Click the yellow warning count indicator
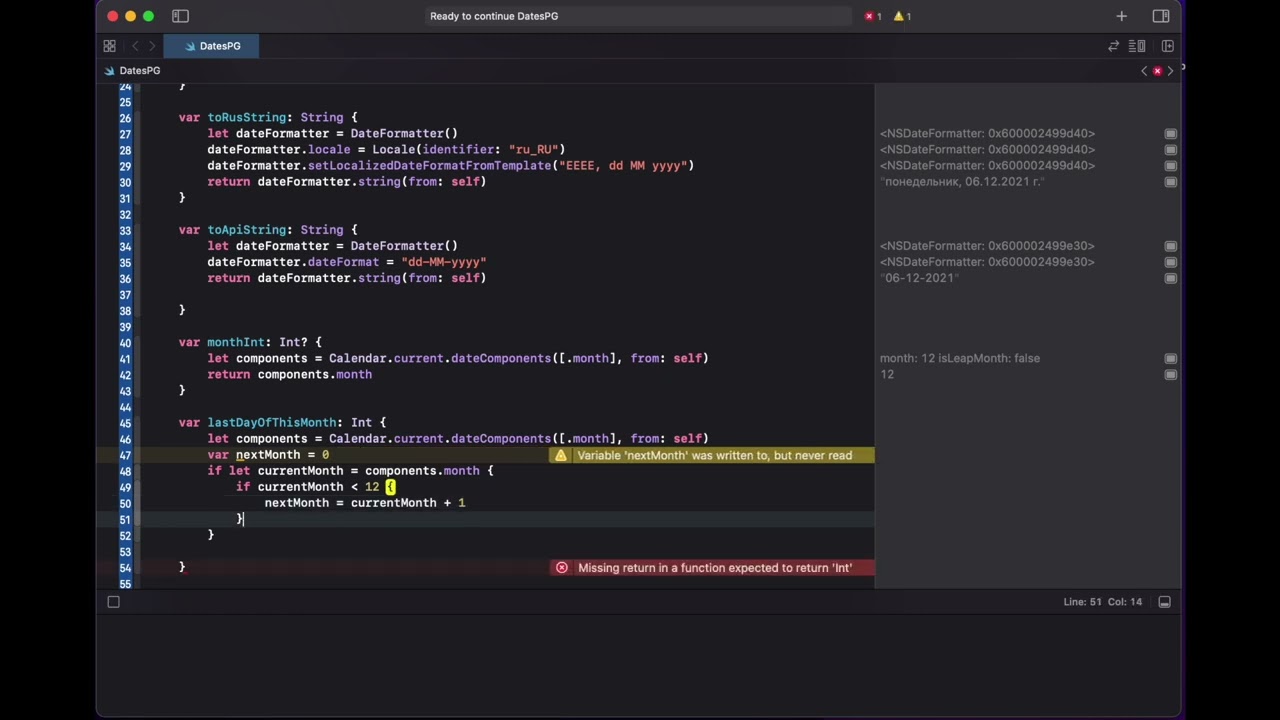 902,16
